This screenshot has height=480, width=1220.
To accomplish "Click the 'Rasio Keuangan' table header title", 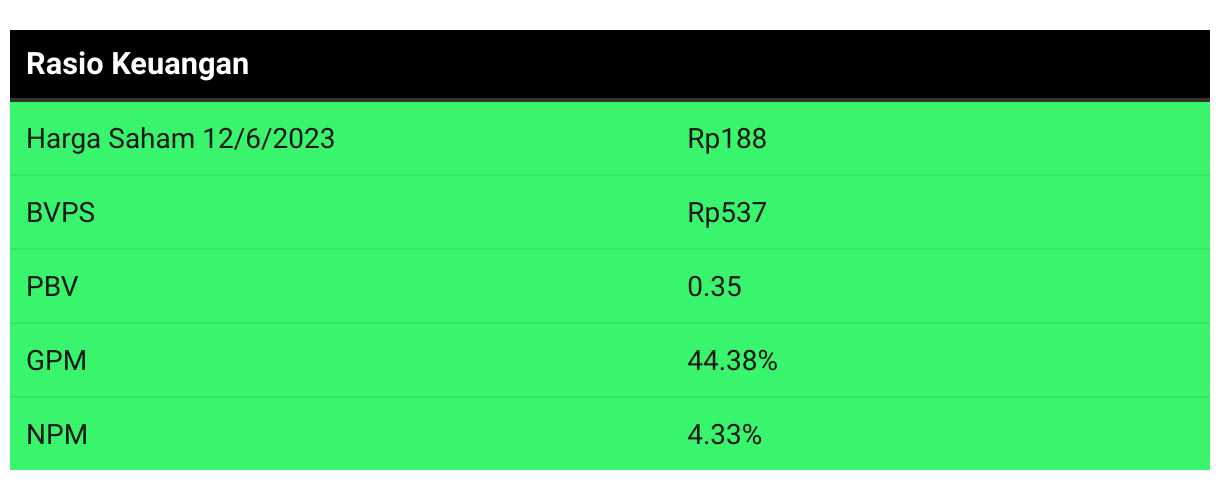I will (x=137, y=65).
